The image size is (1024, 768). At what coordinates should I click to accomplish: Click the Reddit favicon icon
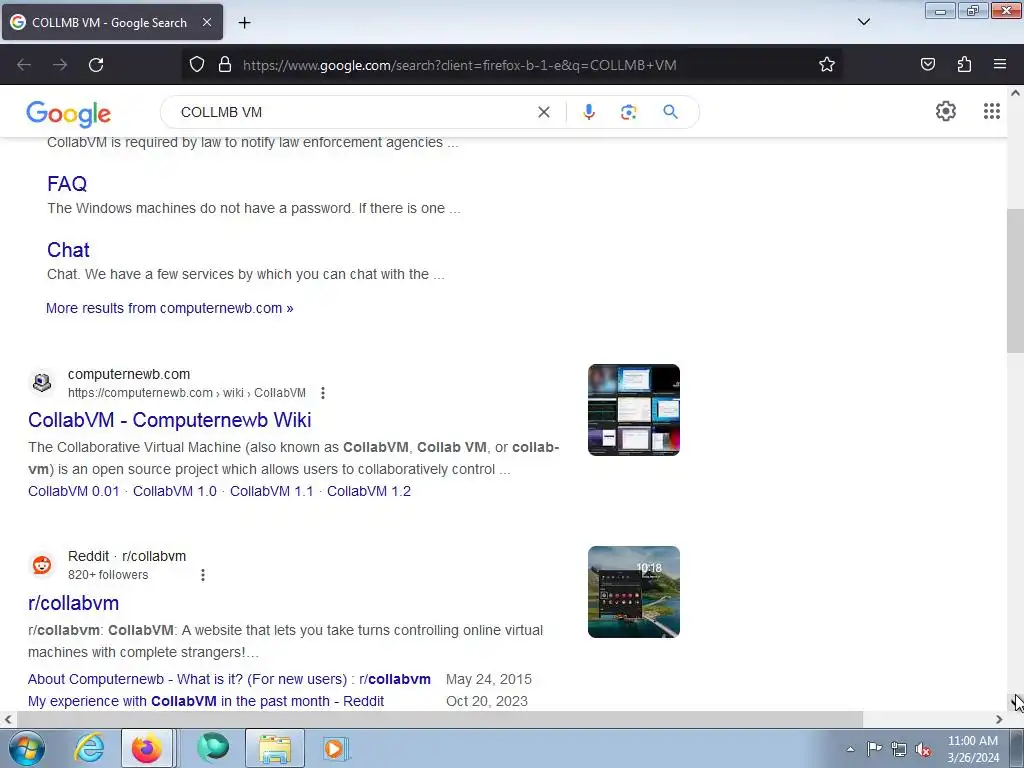tap(42, 564)
